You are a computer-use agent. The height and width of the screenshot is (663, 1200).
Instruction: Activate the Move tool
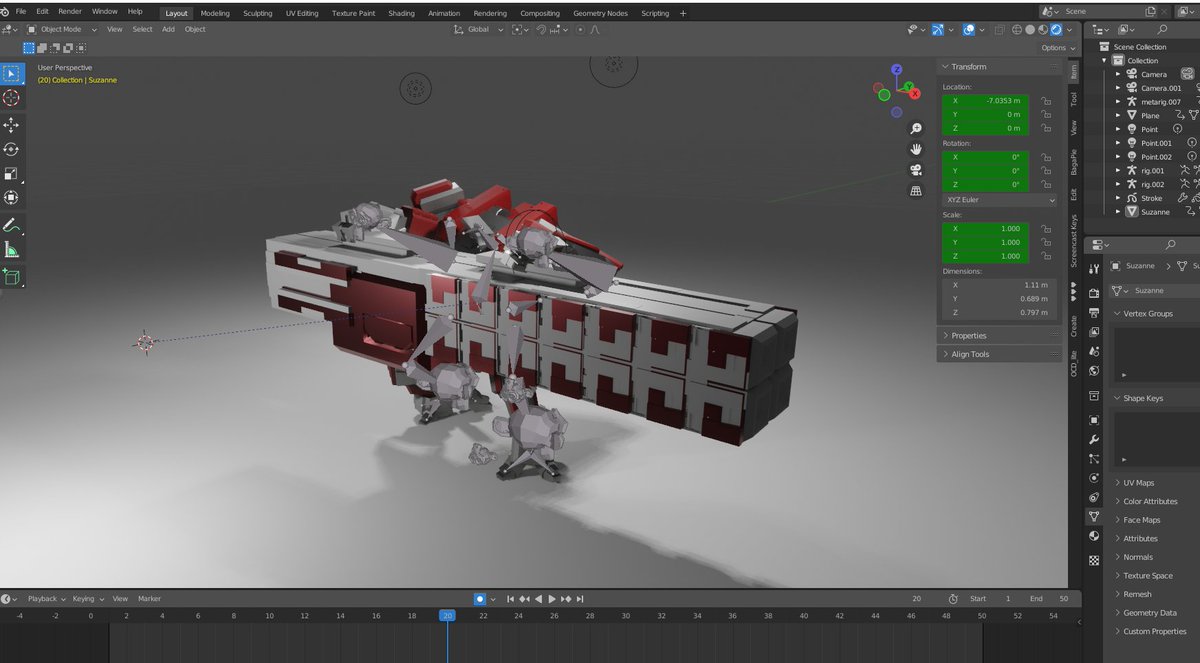click(x=11, y=125)
